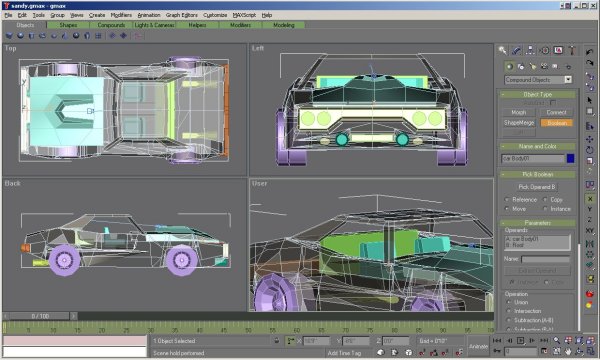
Task: Create a Cylinder primitive from the Objects toolbar
Action: tap(31, 36)
